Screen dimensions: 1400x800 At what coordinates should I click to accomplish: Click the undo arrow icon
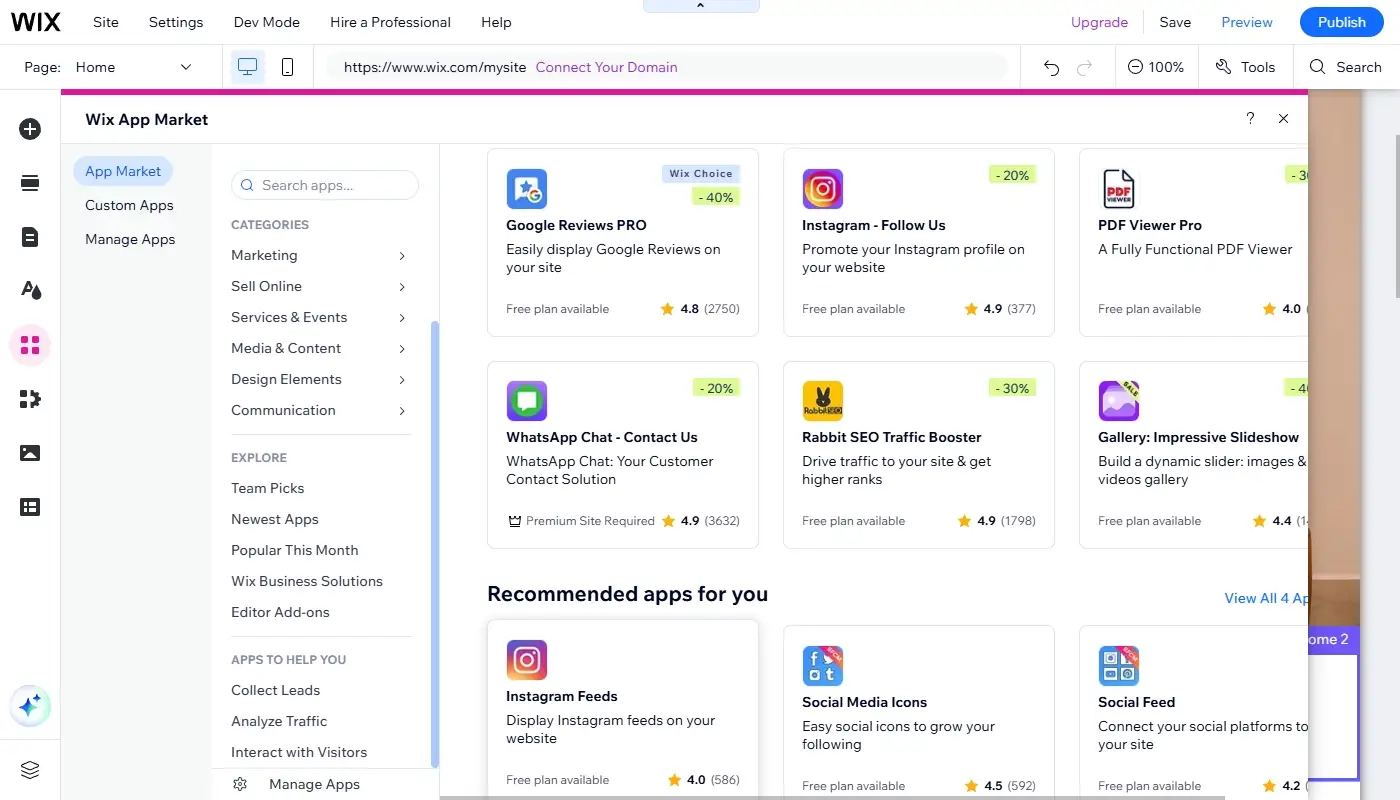click(x=1050, y=66)
